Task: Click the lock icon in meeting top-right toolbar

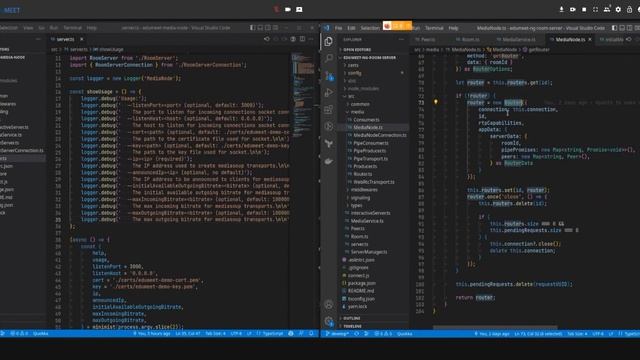Action: 629,9
